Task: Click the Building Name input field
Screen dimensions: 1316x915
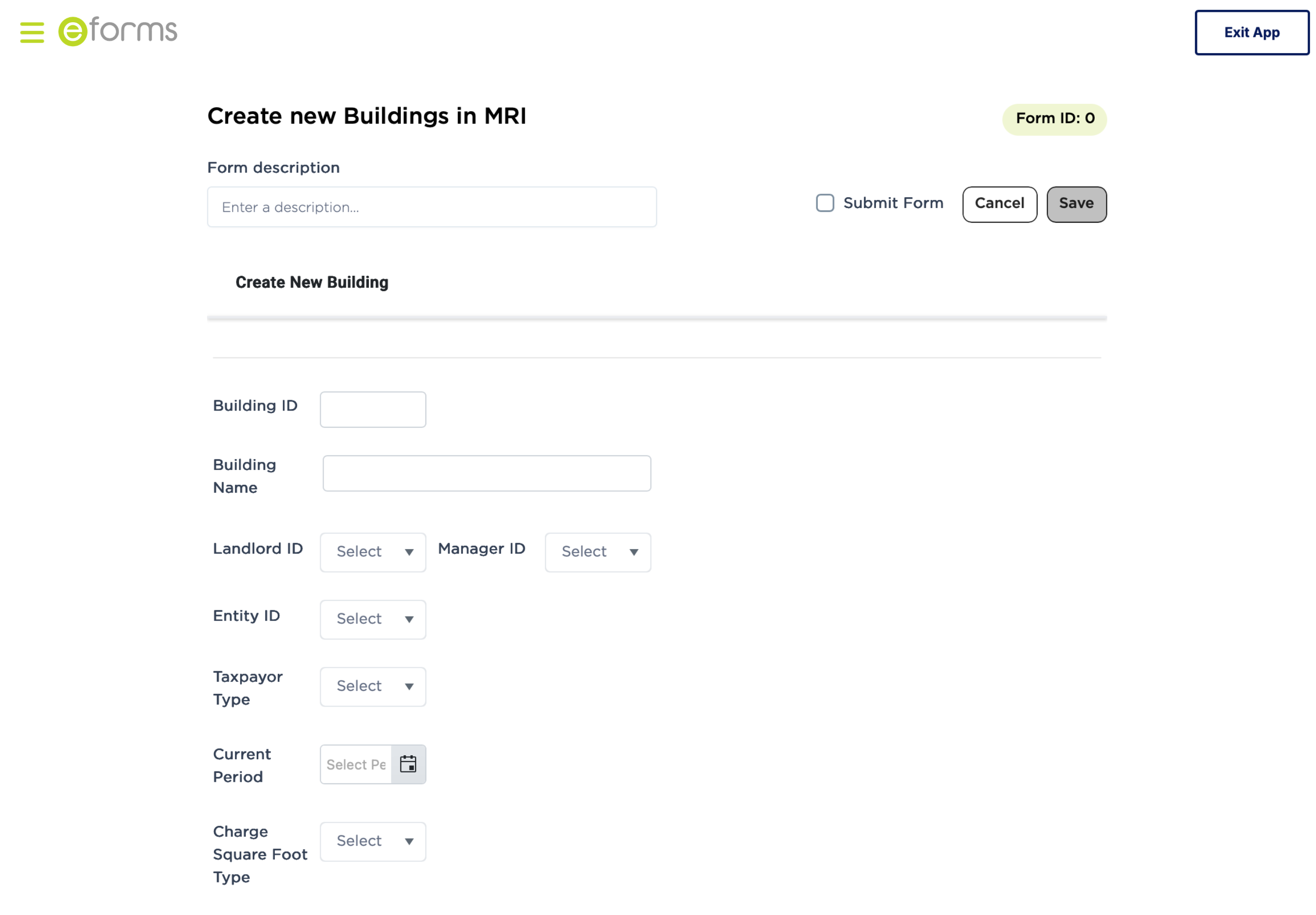Action: pyautogui.click(x=486, y=473)
